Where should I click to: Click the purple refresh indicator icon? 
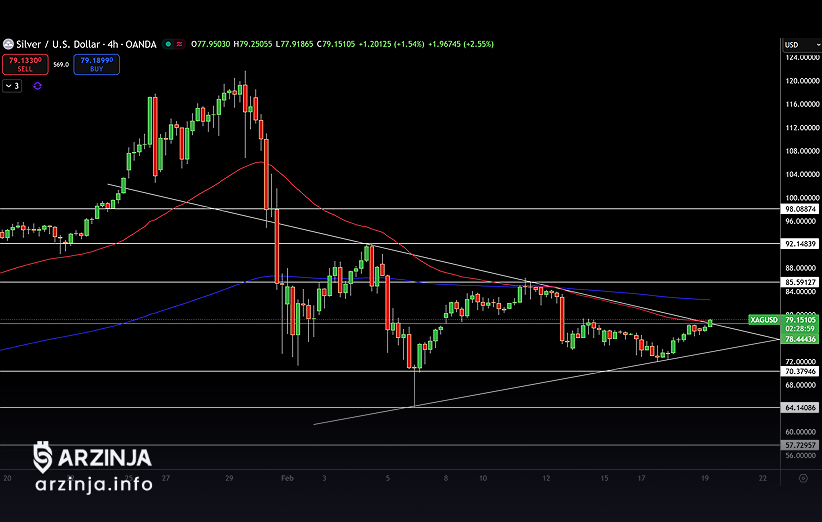coord(37,87)
